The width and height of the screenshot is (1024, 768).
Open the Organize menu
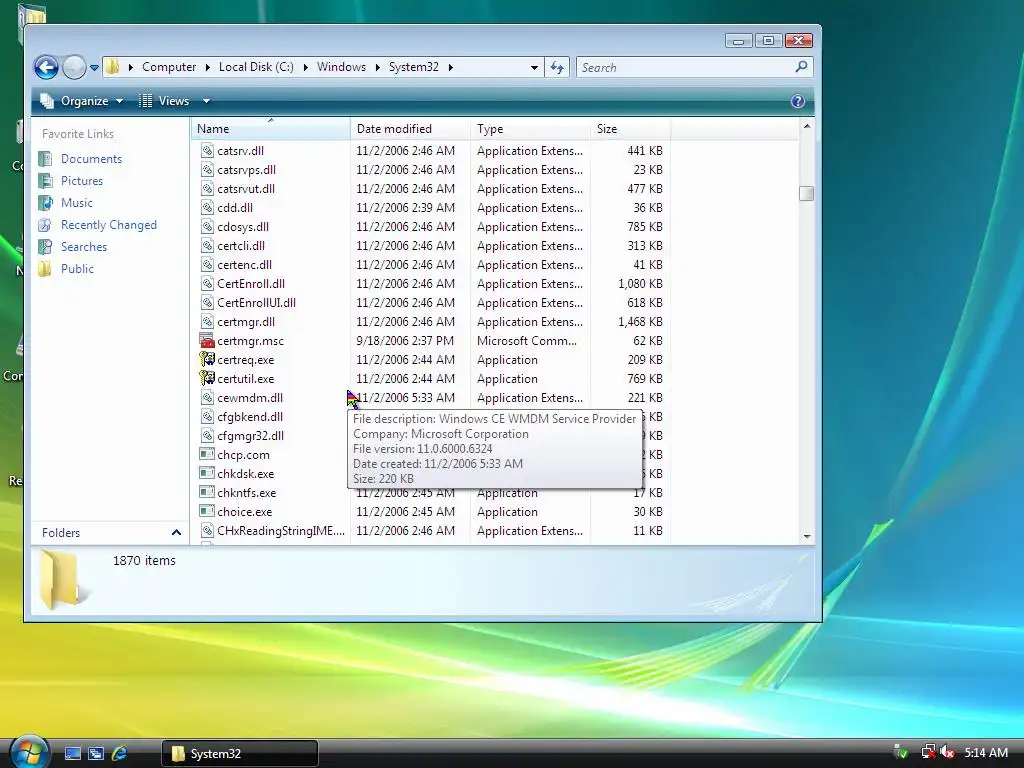(82, 101)
